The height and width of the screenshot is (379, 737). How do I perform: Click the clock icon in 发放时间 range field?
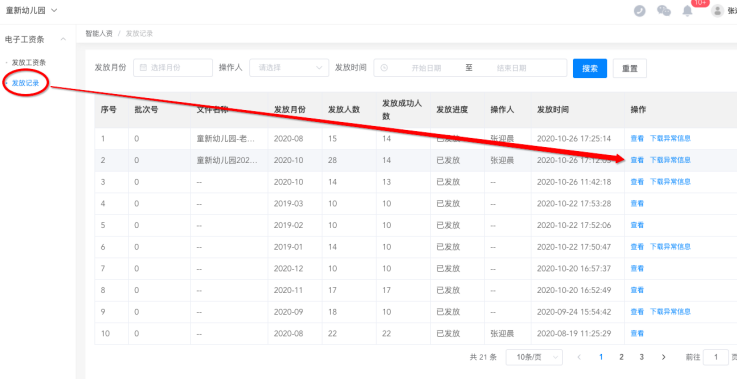(384, 68)
